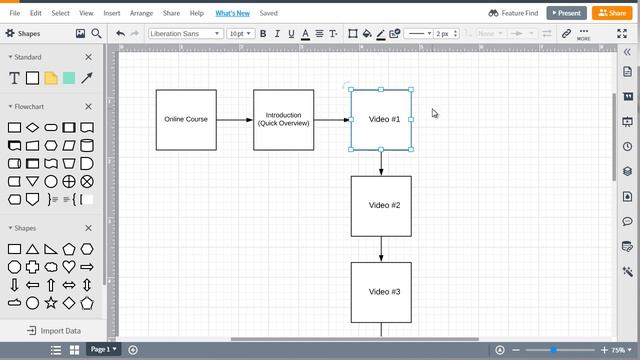Insert link with chain icon
This screenshot has width=640, height=360.
click(566, 33)
